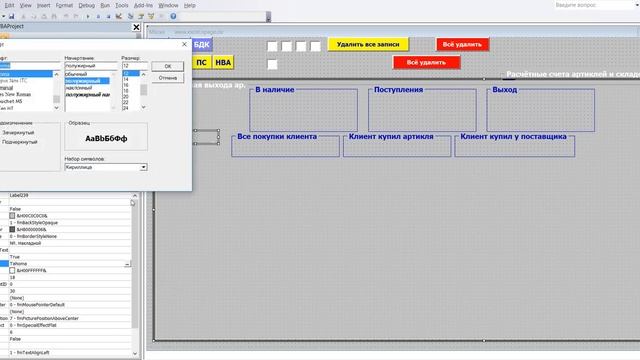
Task: Open the Набор символов dropdown
Action: pos(143,167)
